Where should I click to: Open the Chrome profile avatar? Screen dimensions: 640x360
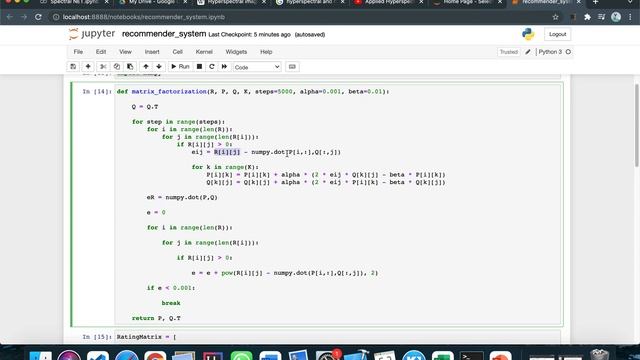pos(616,17)
